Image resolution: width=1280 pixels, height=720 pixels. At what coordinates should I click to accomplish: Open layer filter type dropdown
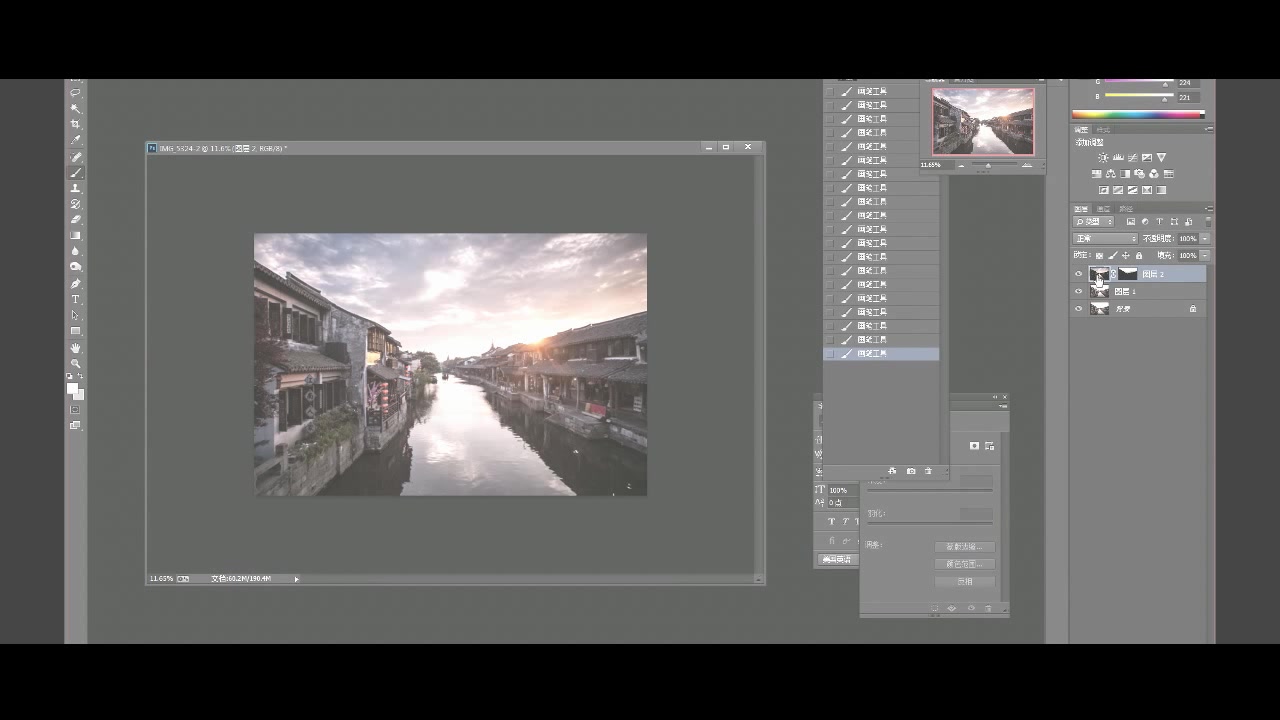tap(1093, 222)
